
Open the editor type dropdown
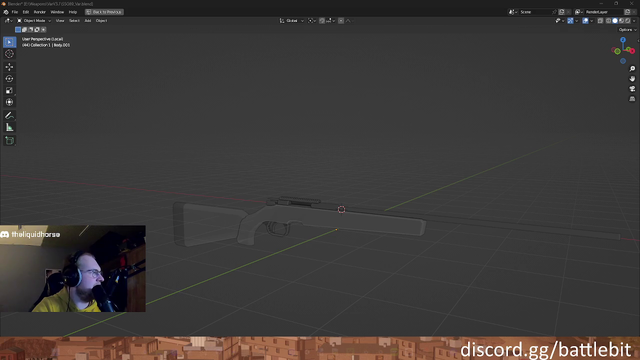coord(8,21)
